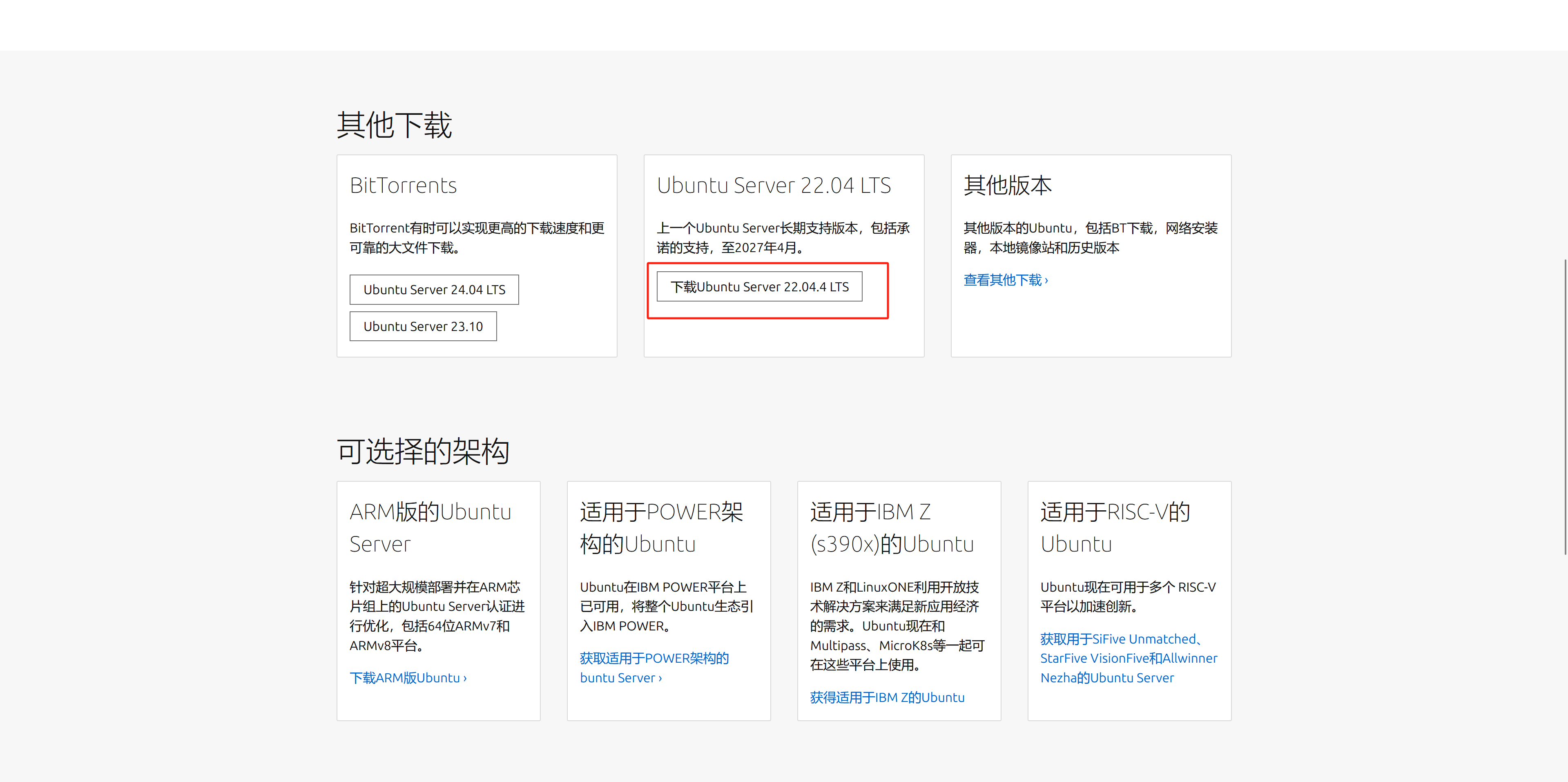Click the ARM版的Ubuntu Server card title
This screenshot has height=782, width=1568.
[x=430, y=527]
